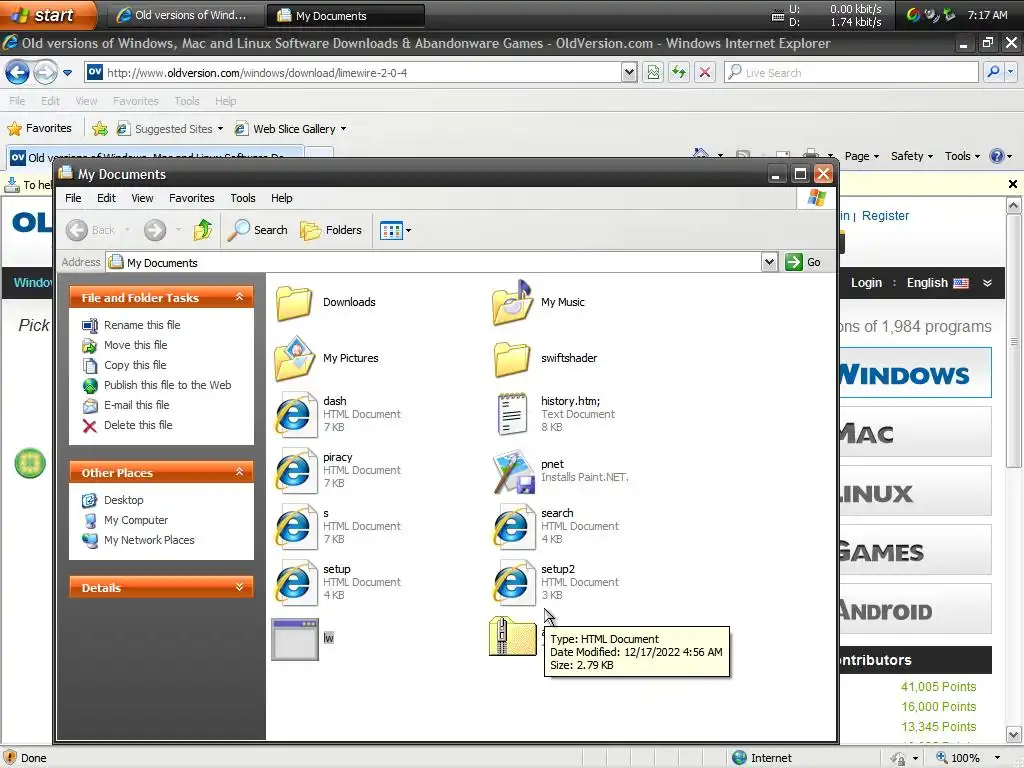Open the IE zoom level 100% control

pos(968,758)
